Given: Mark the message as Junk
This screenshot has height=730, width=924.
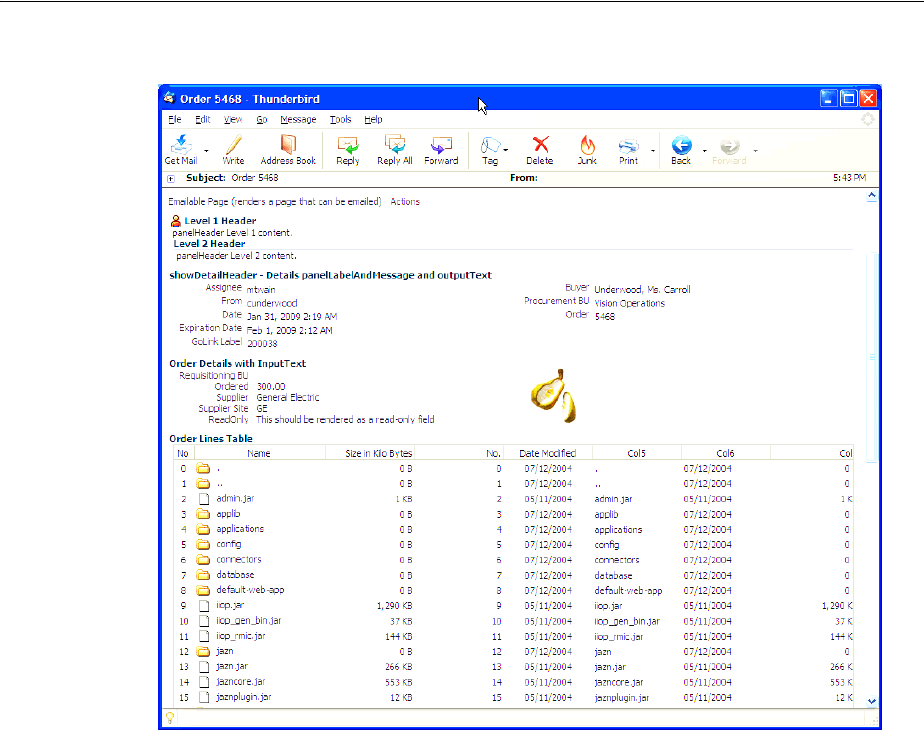Looking at the screenshot, I should (x=587, y=145).
